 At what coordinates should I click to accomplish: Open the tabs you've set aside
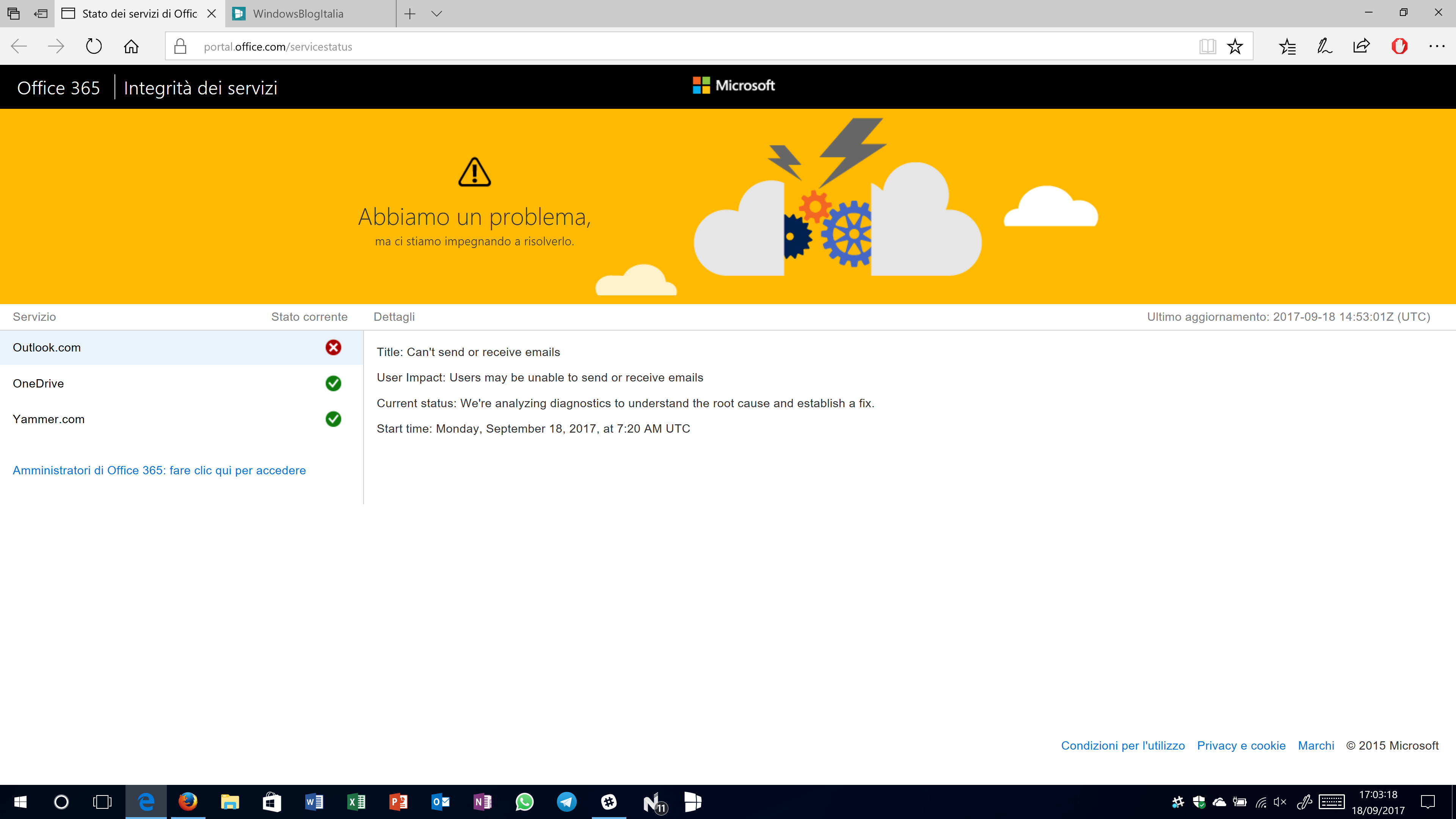pyautogui.click(x=14, y=13)
